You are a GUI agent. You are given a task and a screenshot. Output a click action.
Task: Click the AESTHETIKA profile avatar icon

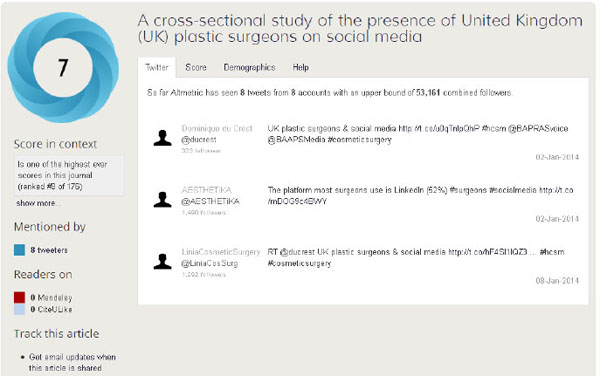point(163,200)
